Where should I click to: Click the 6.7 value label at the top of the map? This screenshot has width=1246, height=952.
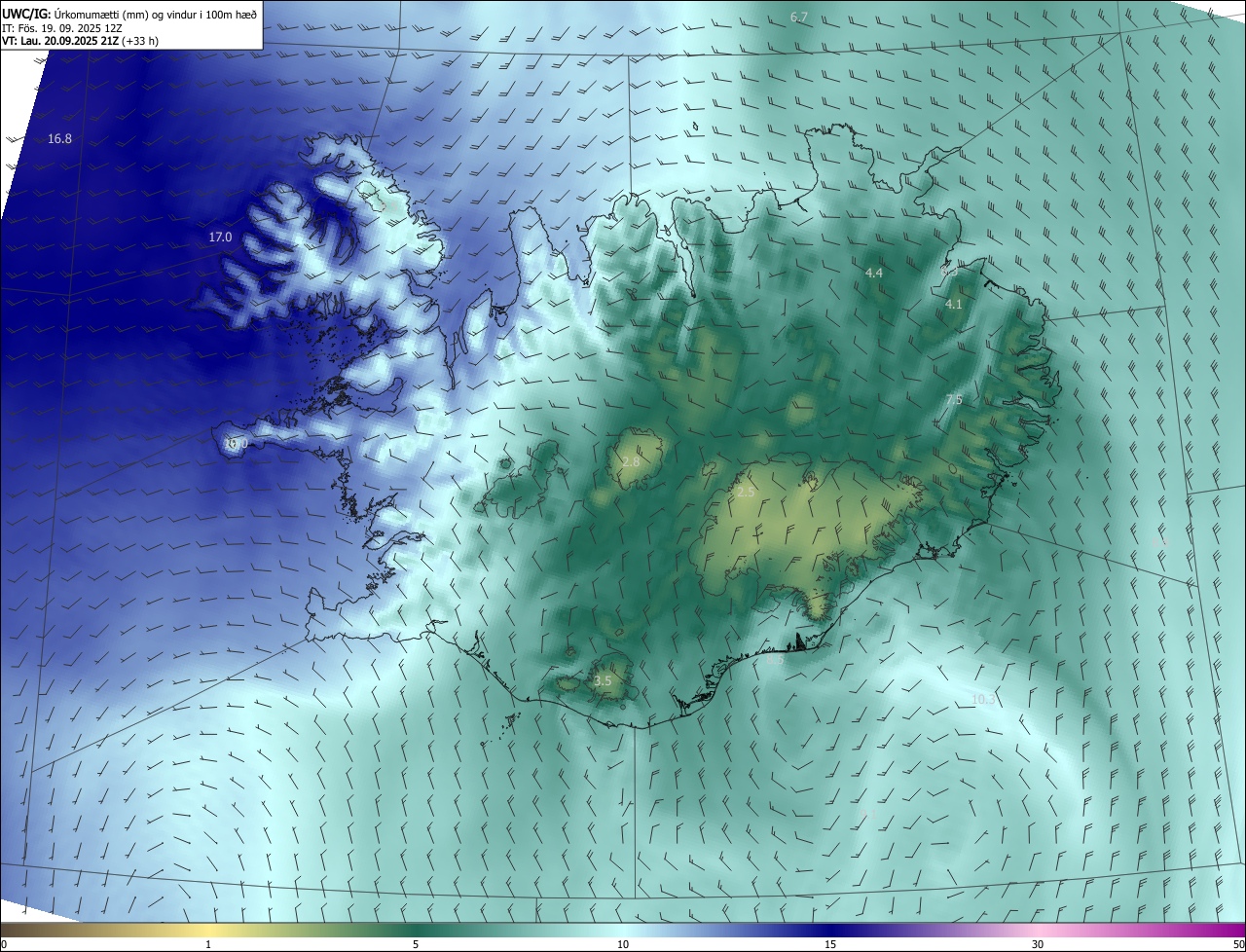pos(799,18)
